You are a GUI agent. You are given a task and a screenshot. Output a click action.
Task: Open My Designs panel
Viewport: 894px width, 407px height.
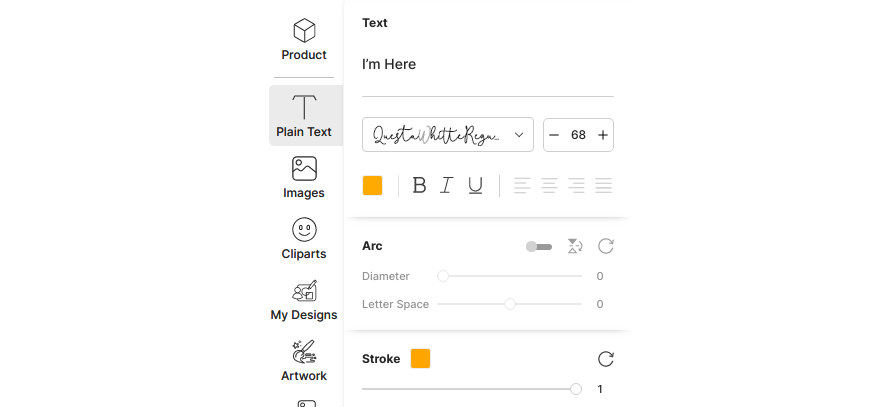pyautogui.click(x=304, y=300)
